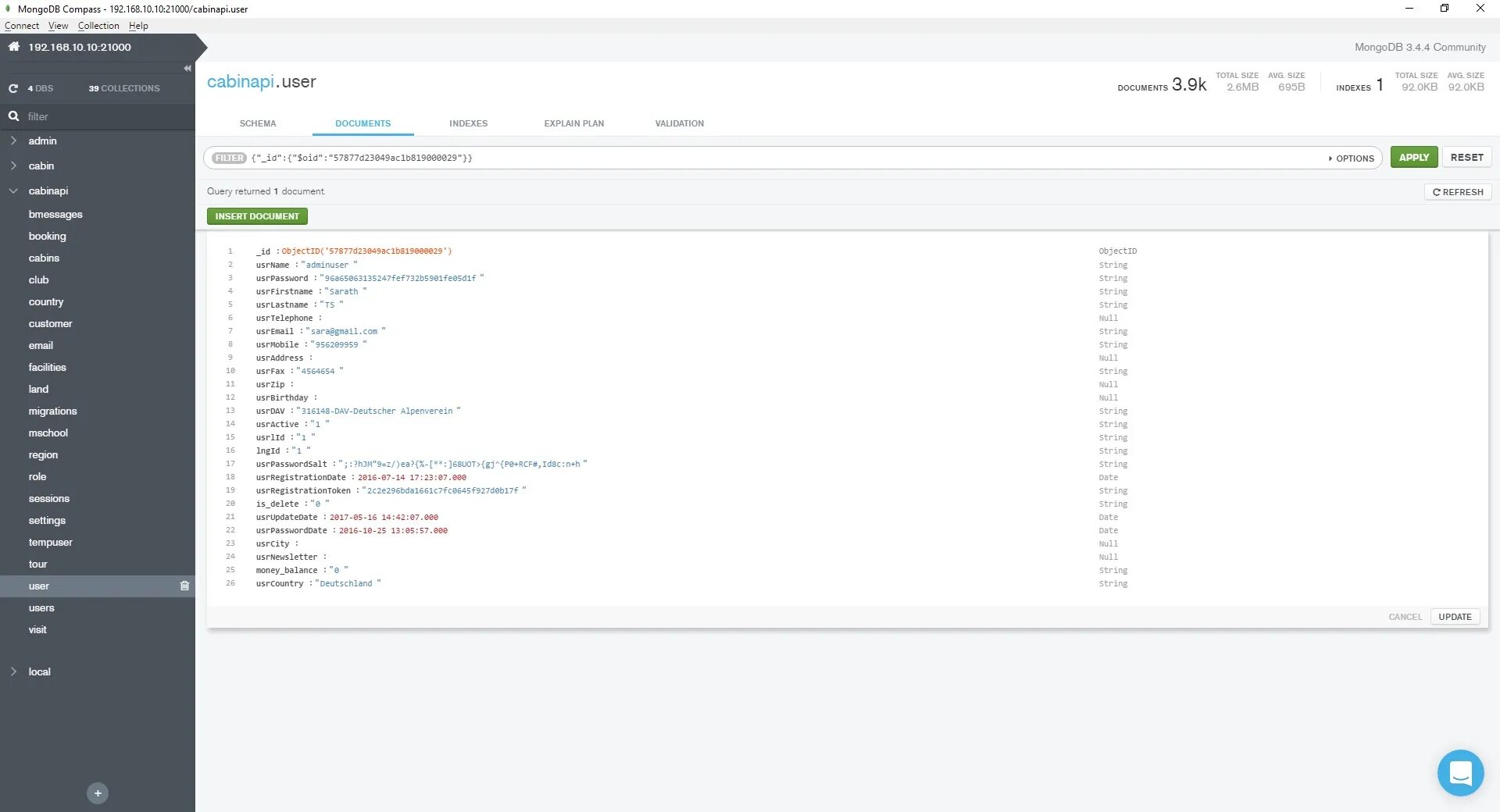Expand the query OPTIONS section
The width and height of the screenshot is (1500, 812).
tap(1351, 158)
